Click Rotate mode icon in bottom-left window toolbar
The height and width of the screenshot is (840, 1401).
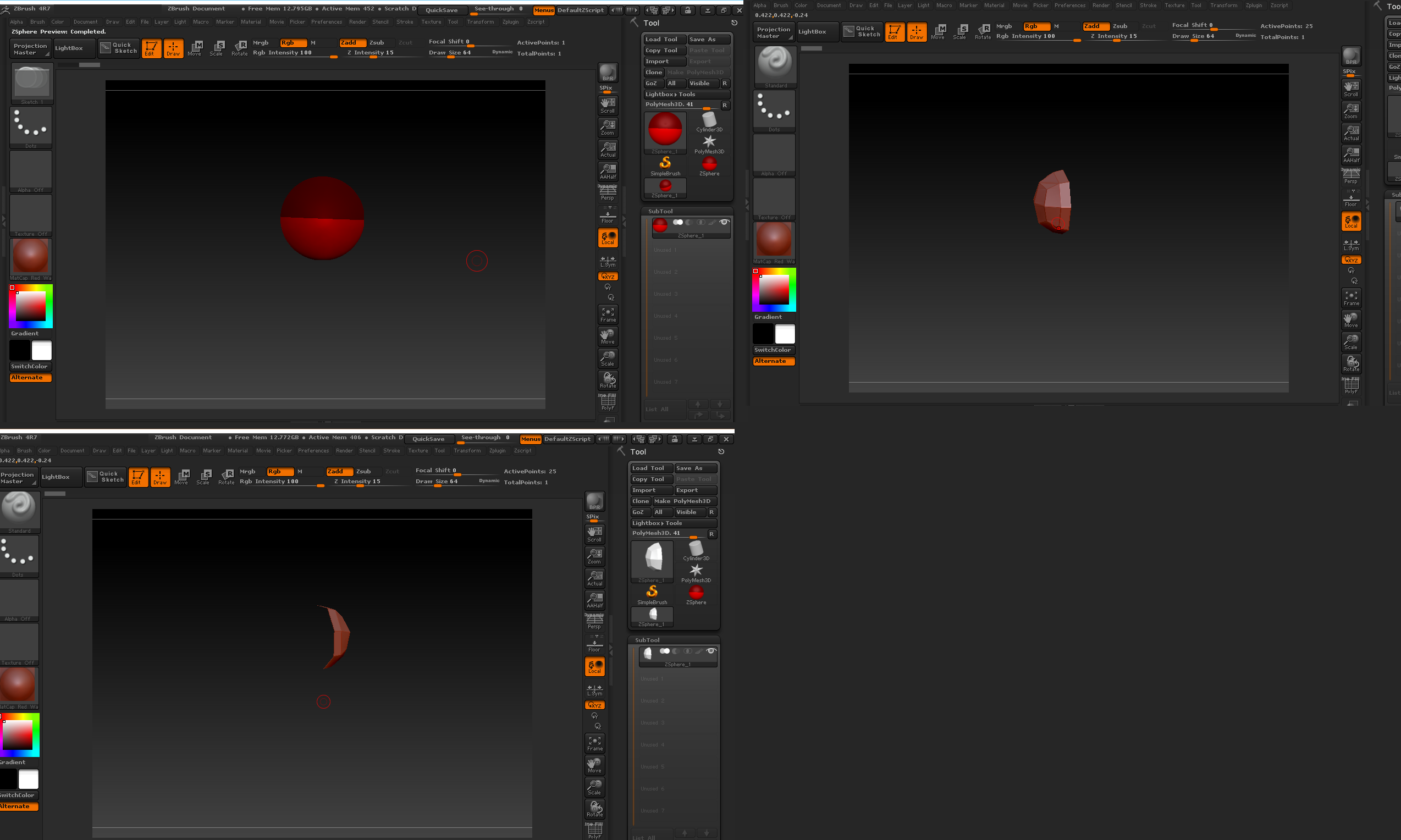click(x=227, y=477)
